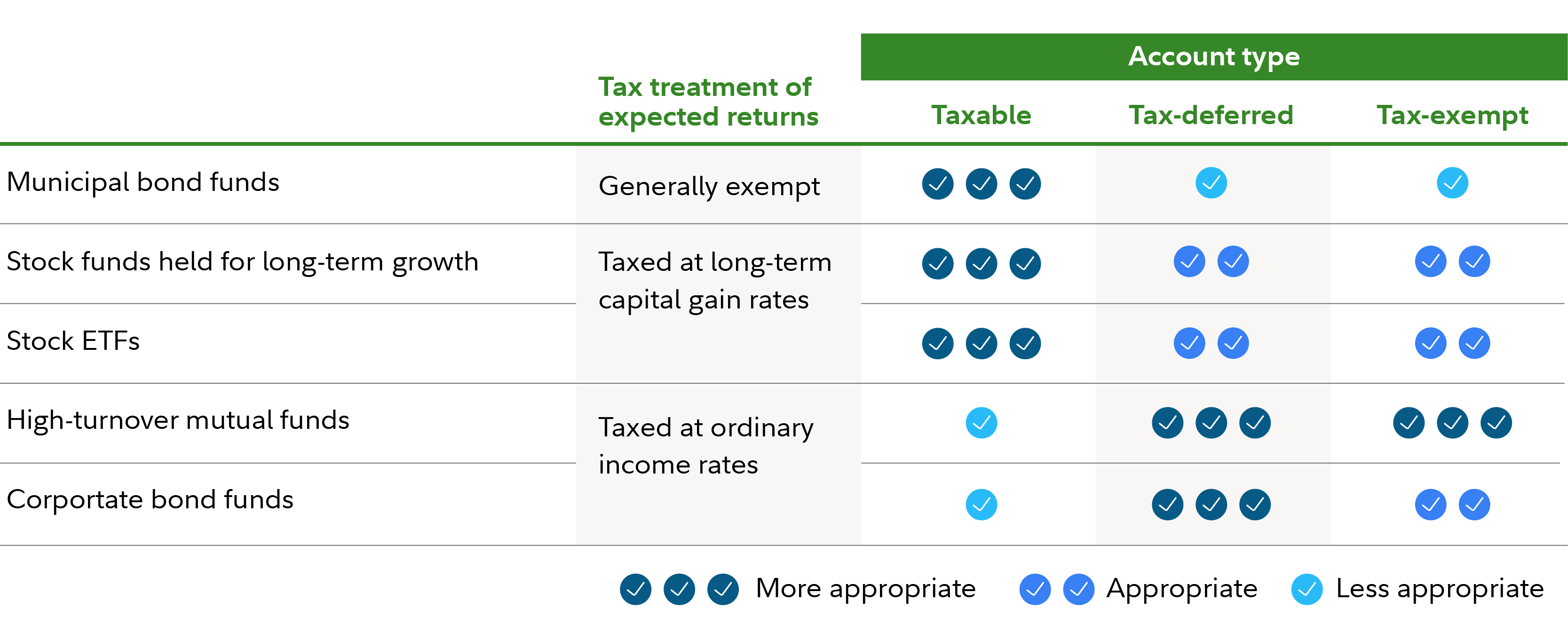The image size is (1568, 632).
Task: Choose High-turnover mutual funds label
Action: pos(178,420)
